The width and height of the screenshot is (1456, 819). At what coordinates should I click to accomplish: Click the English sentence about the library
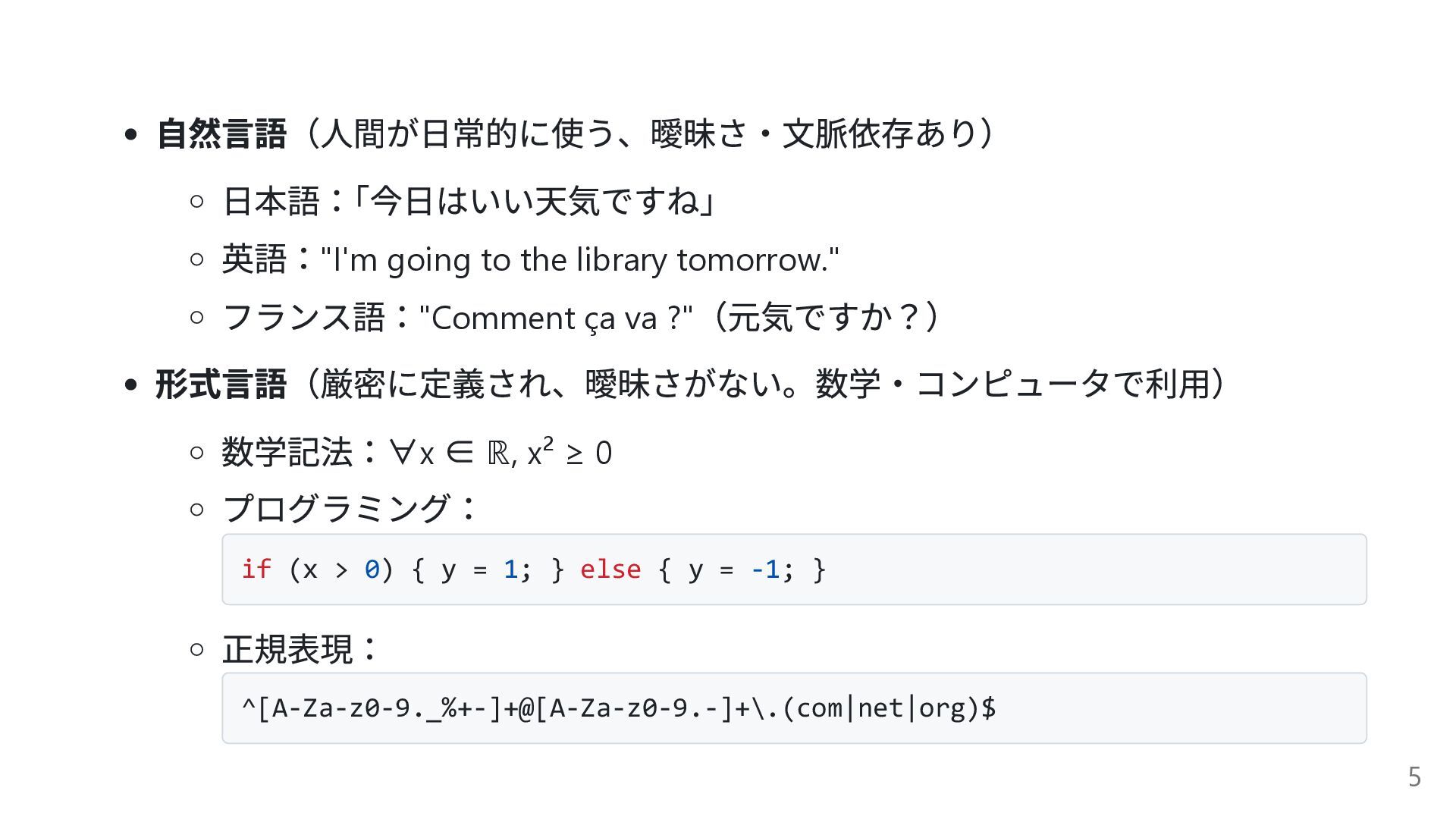click(580, 260)
